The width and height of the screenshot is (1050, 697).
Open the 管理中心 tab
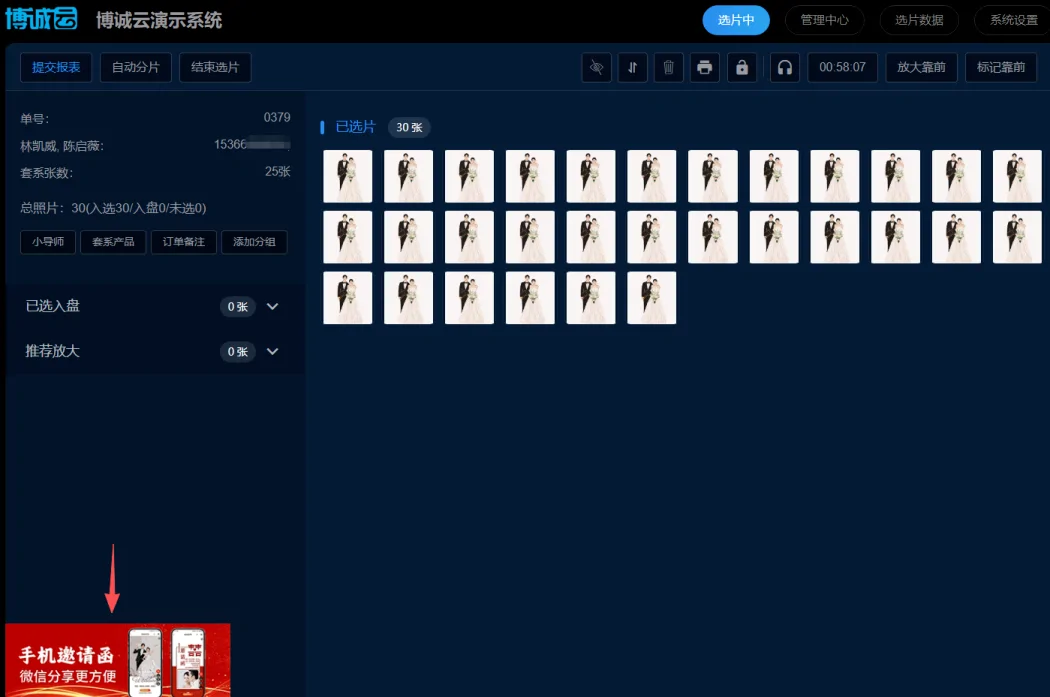[x=825, y=20]
